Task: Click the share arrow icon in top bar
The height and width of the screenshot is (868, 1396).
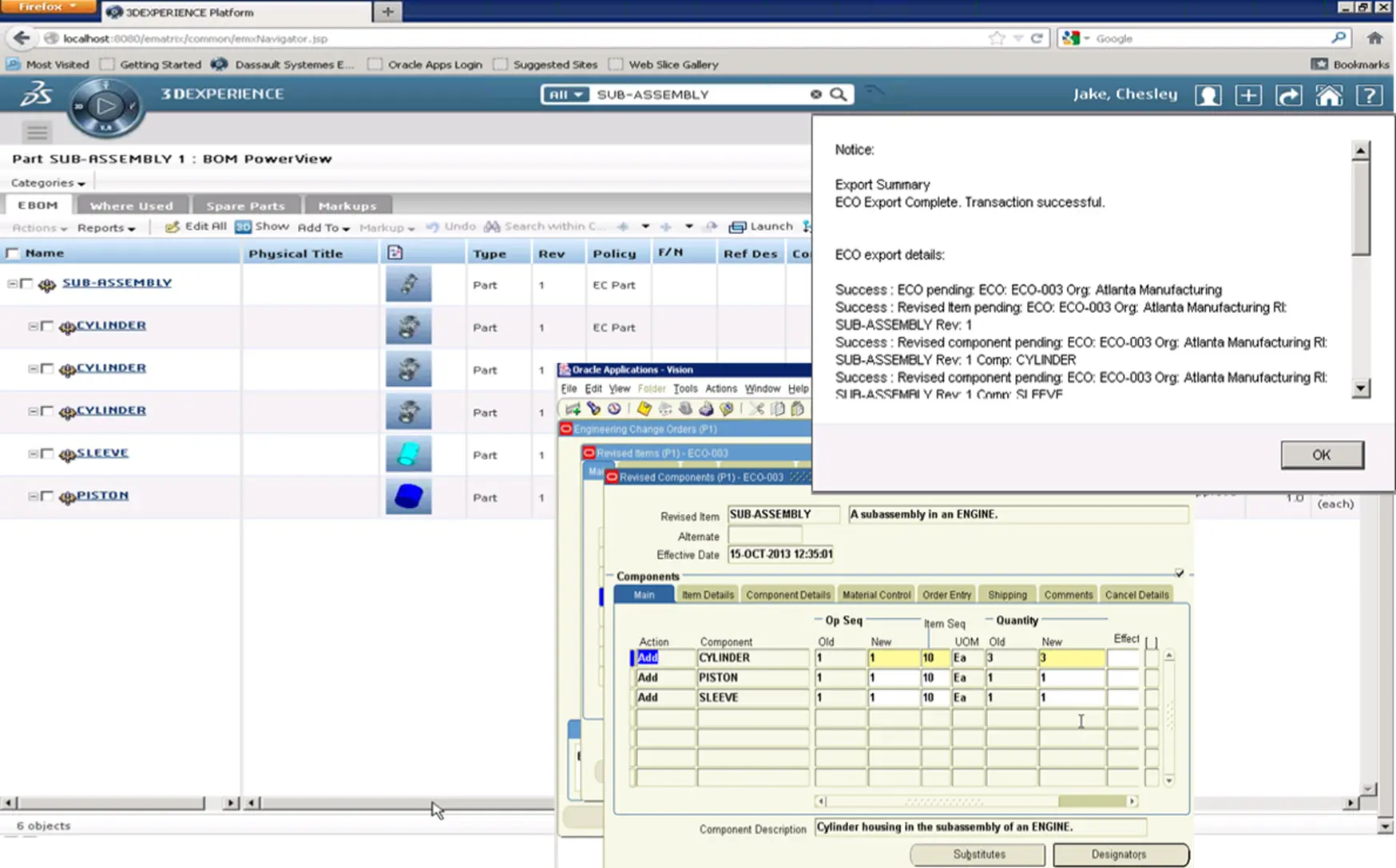Action: tap(1288, 96)
